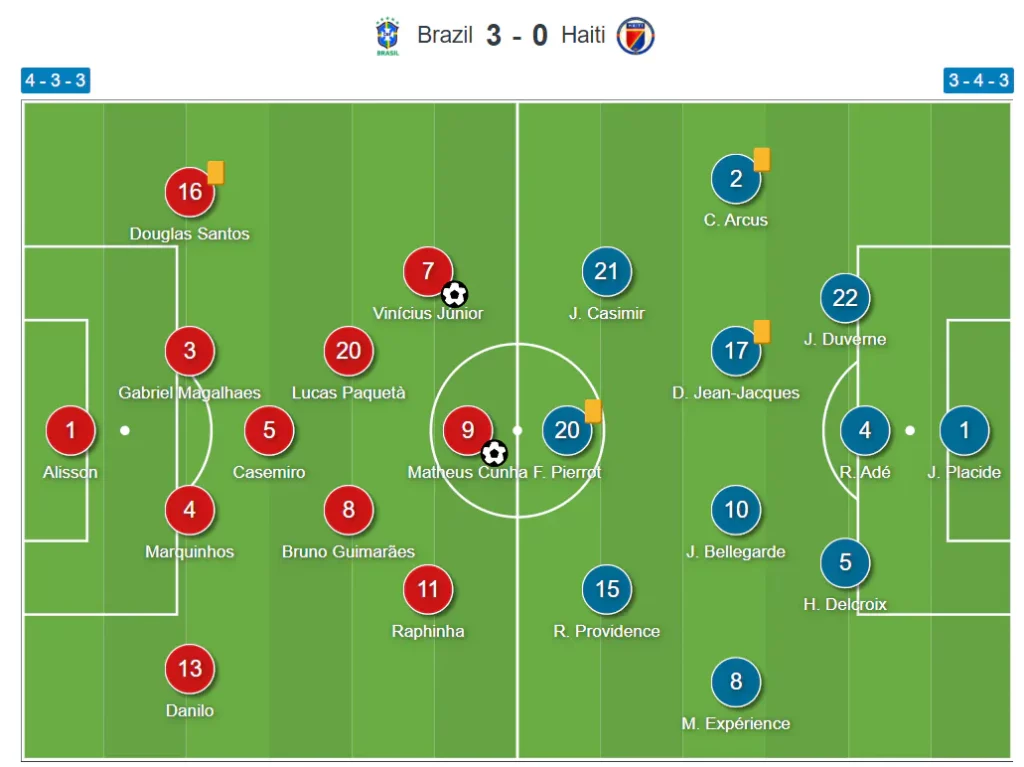Click J. Placide's goalkeeper marker
The height and width of the screenshot is (767, 1024).
[965, 431]
